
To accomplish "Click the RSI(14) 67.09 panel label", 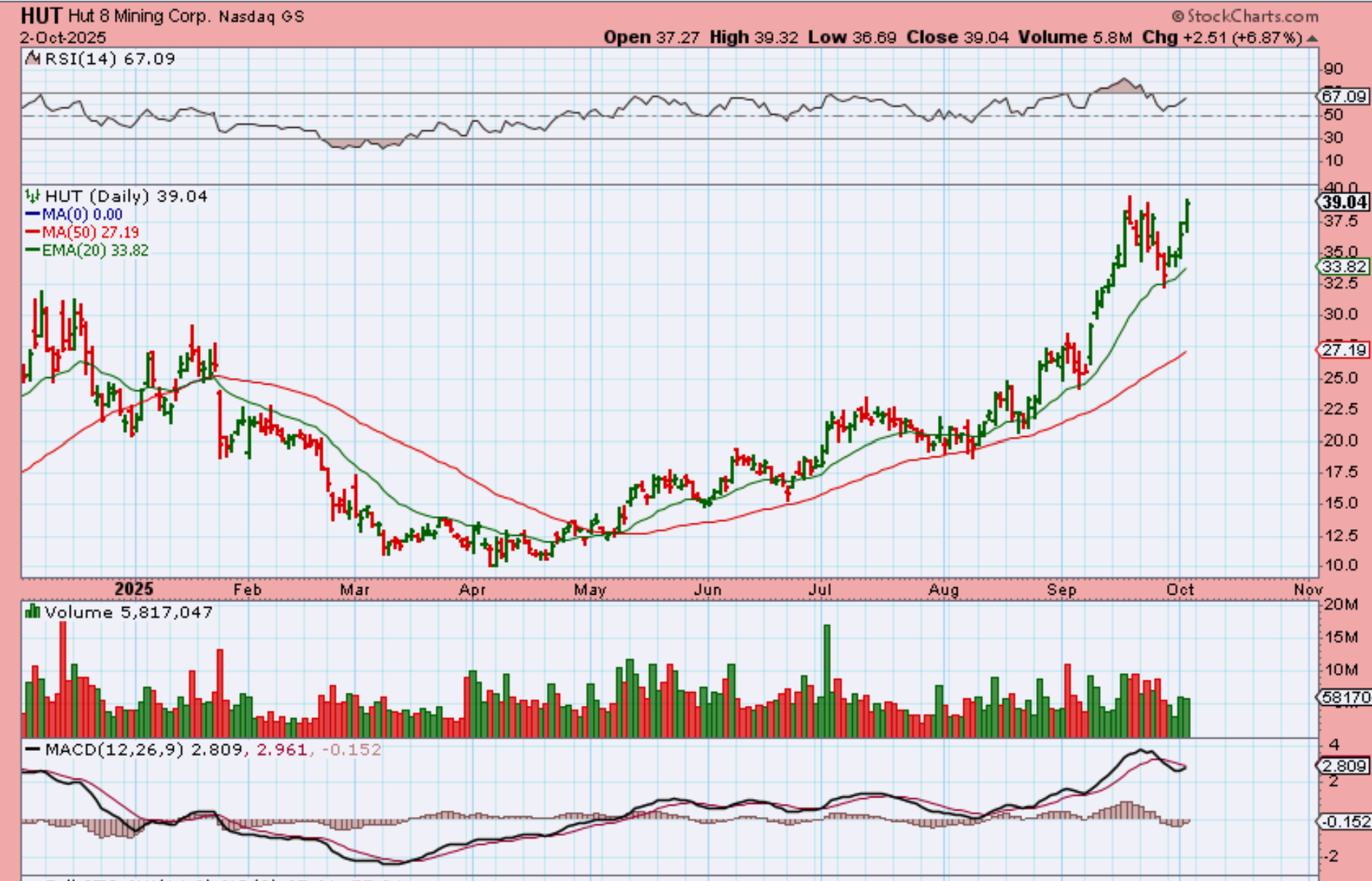I will point(110,59).
